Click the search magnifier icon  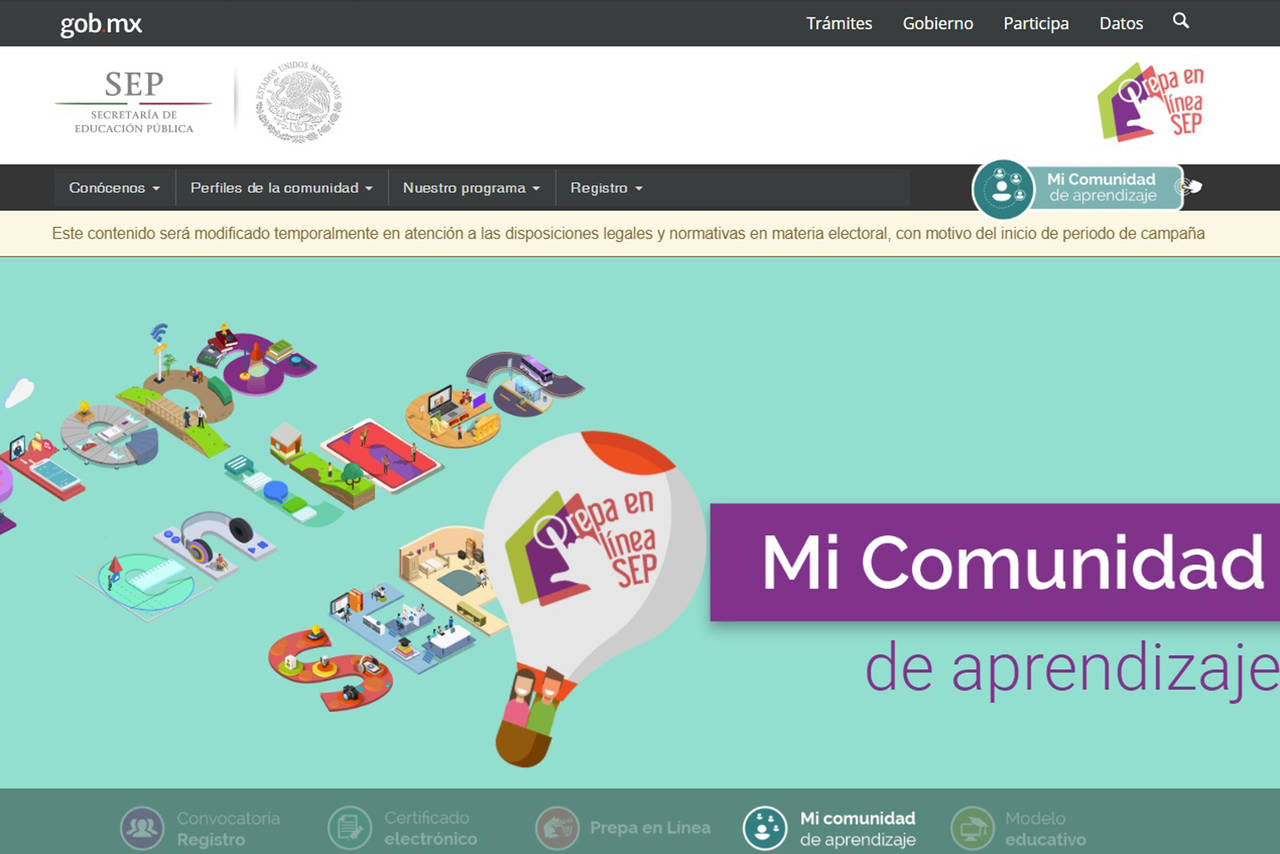1181,21
